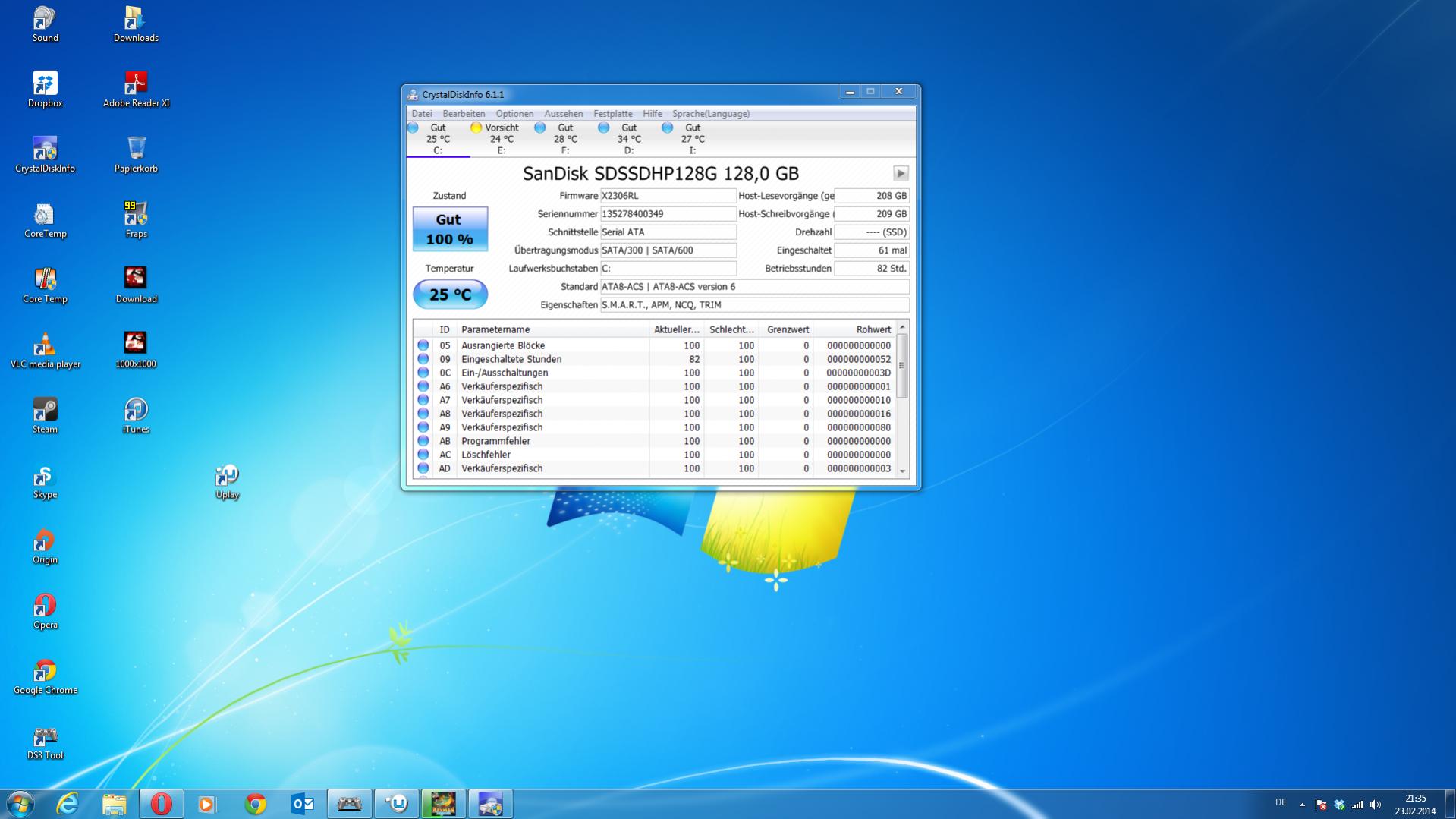Launch Opera from the taskbar
This screenshot has height=819, width=1456.
pos(161,804)
